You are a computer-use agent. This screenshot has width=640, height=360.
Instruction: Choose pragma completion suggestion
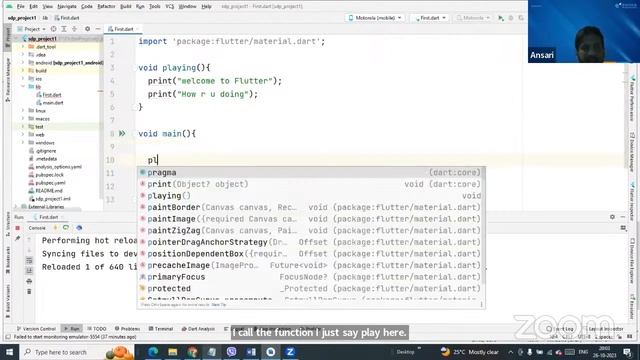click(x=311, y=173)
